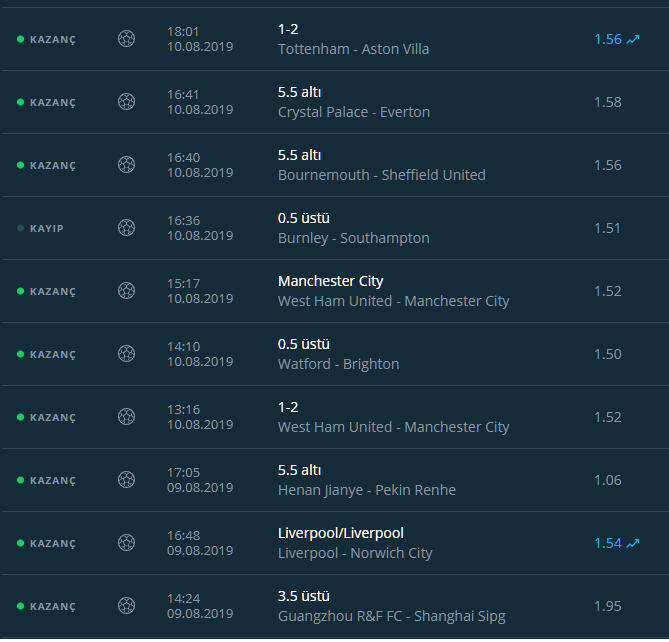
Task: Click the 13:16 timestamp of the West Ham bet
Action: point(183,410)
